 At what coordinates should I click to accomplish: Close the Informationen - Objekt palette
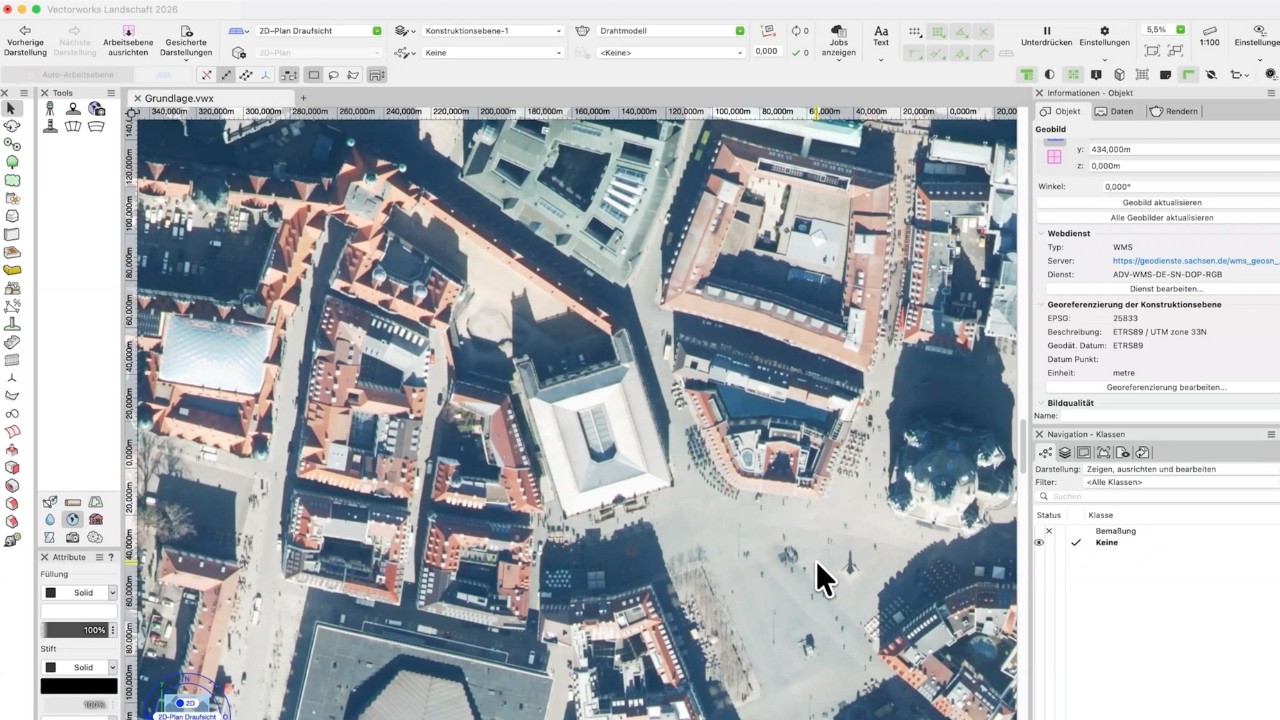1040,93
